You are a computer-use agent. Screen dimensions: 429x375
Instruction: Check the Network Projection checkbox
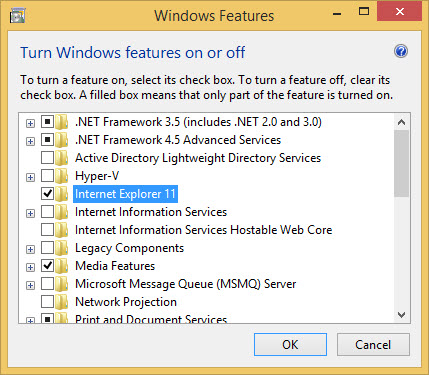tap(47, 302)
